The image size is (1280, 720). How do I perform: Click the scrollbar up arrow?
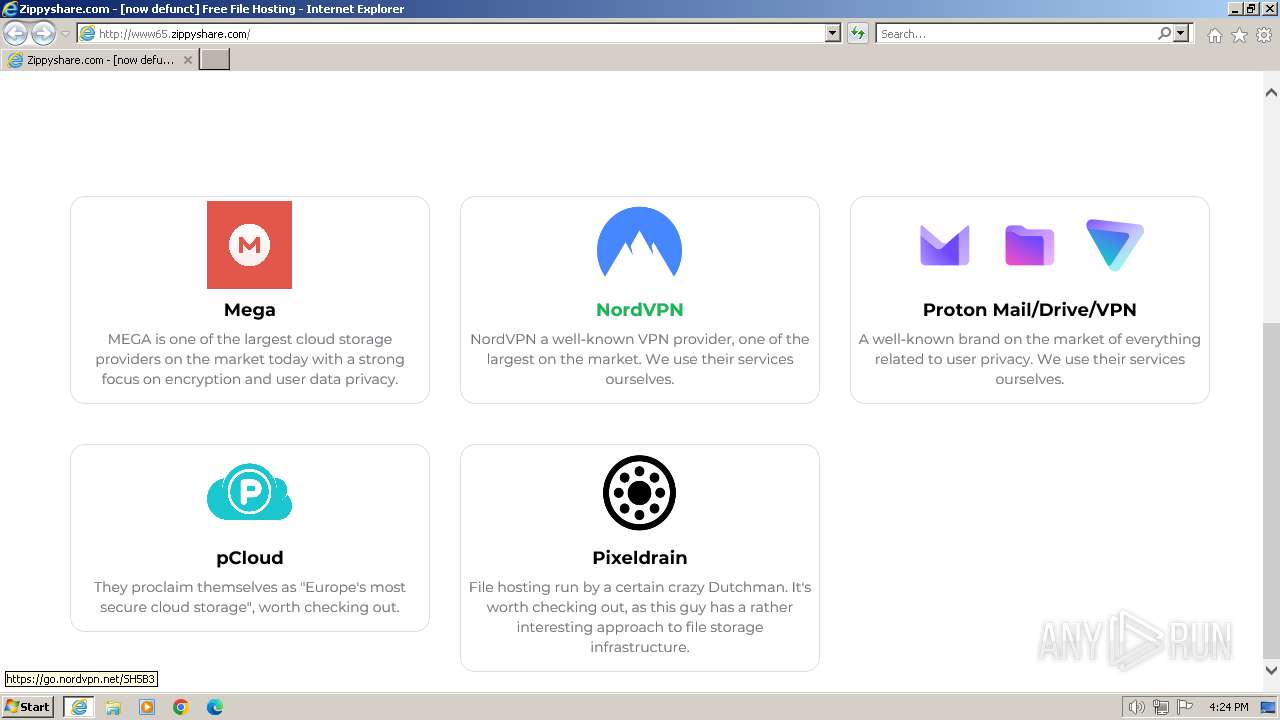(x=1271, y=92)
